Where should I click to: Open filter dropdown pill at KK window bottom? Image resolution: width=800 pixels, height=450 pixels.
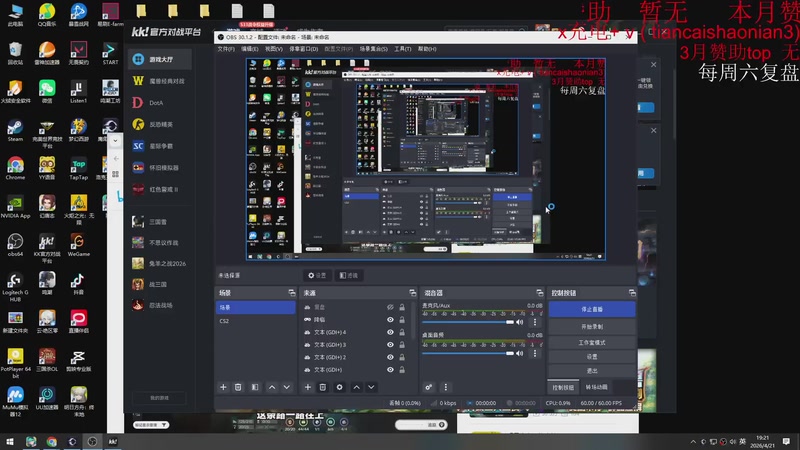[x=151, y=424]
